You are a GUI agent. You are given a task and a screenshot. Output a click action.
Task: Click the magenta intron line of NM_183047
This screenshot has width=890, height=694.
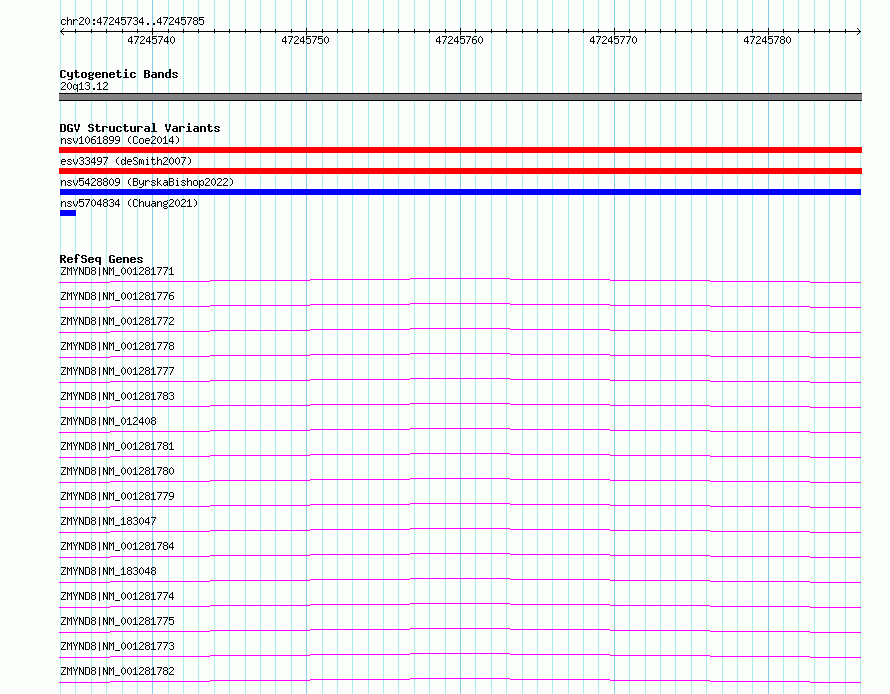460,528
